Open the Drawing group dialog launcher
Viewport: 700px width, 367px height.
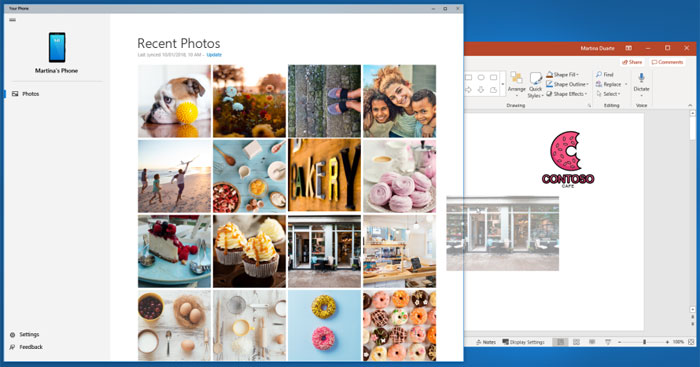(589, 106)
